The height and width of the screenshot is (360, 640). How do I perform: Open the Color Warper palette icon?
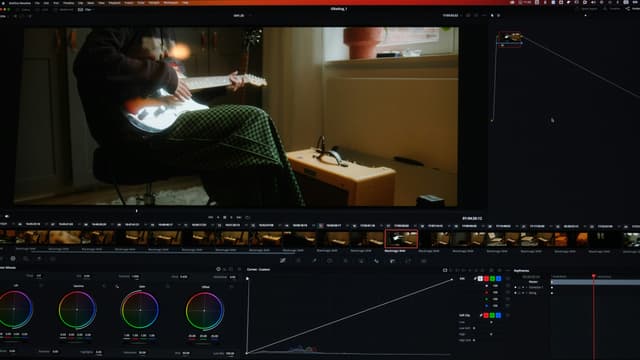click(299, 260)
